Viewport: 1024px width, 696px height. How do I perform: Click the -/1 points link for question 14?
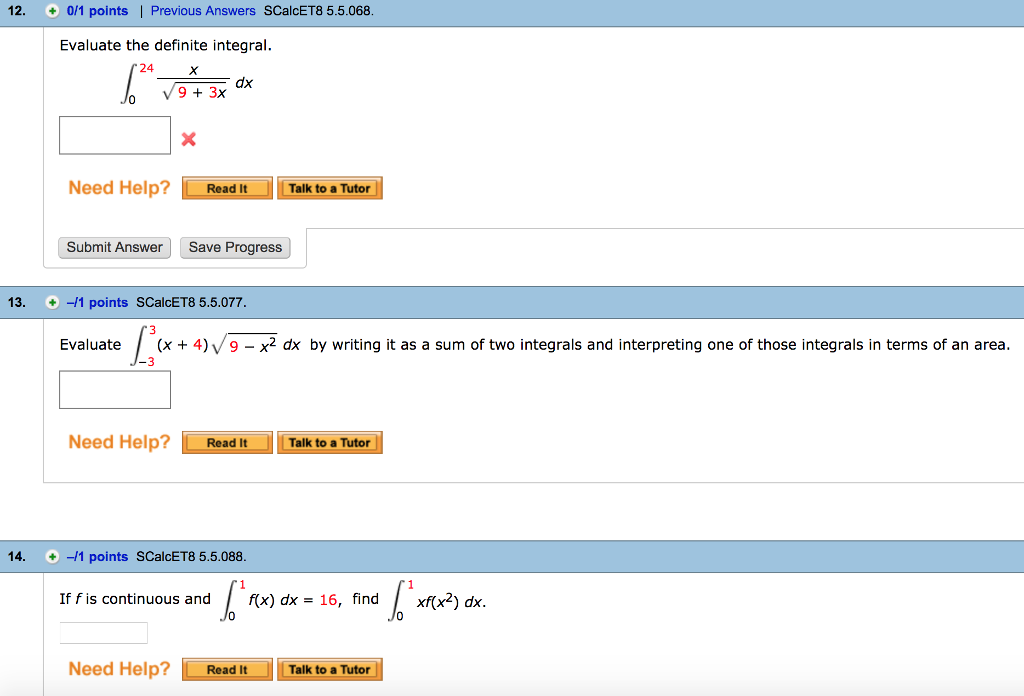click(97, 557)
